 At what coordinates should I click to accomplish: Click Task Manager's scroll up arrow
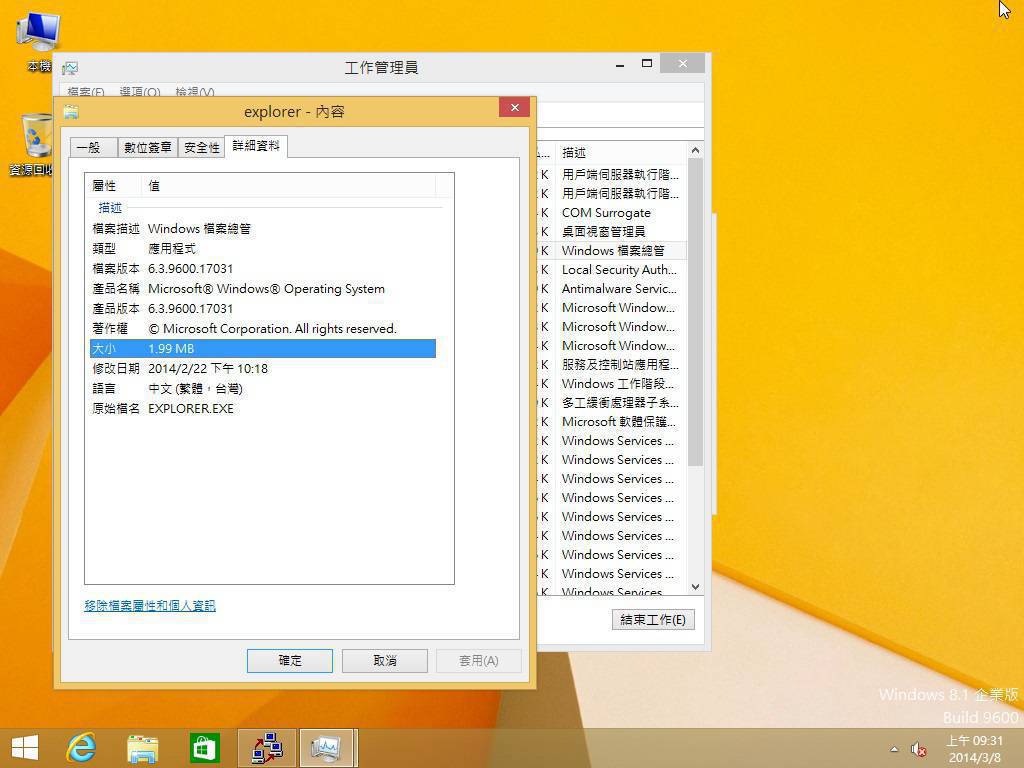pyautogui.click(x=696, y=151)
